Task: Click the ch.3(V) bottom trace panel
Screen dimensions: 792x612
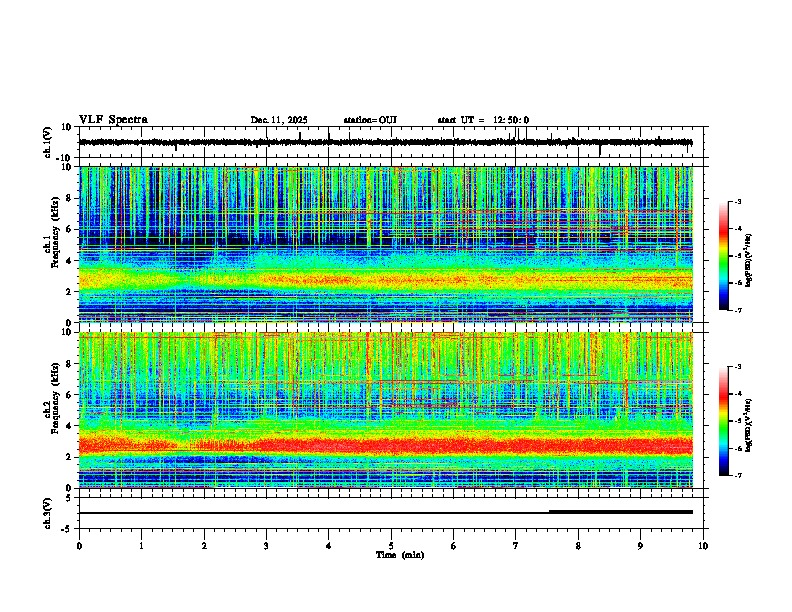Action: click(393, 513)
